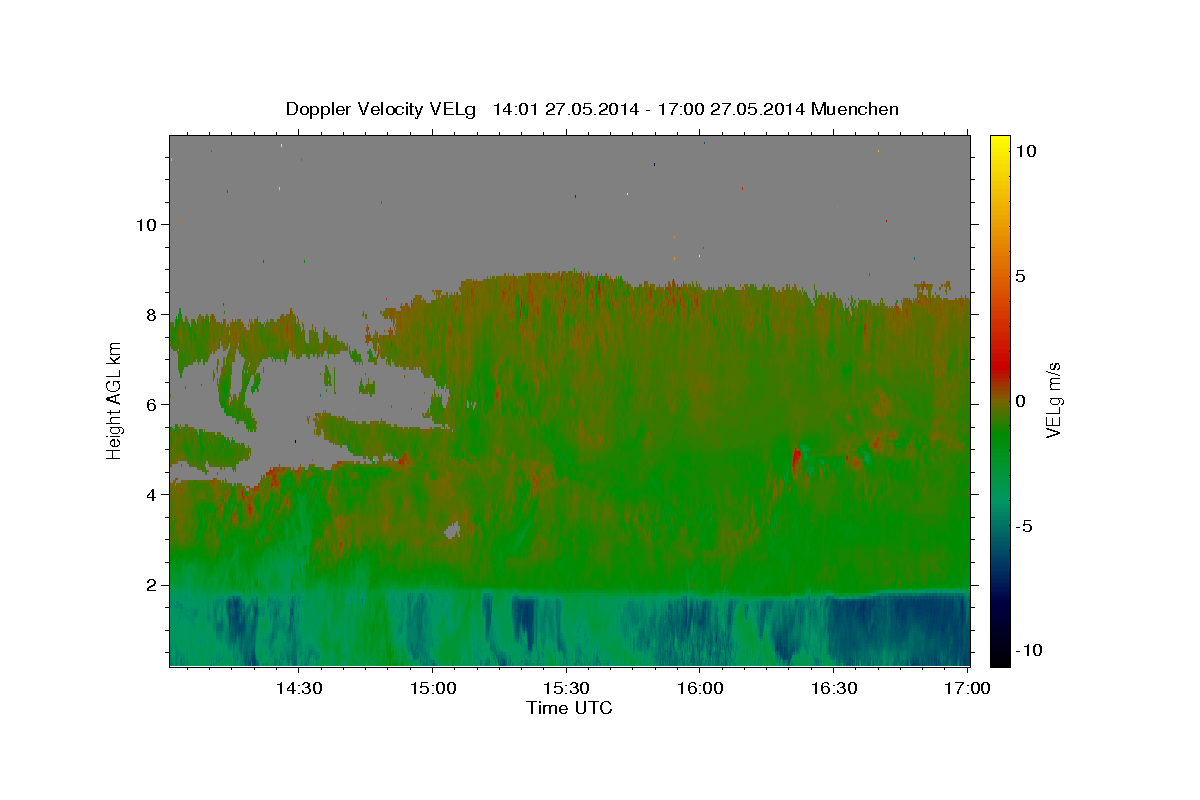Click the Height AGL km axis title
This screenshot has height=800, width=1200.
(x=114, y=400)
